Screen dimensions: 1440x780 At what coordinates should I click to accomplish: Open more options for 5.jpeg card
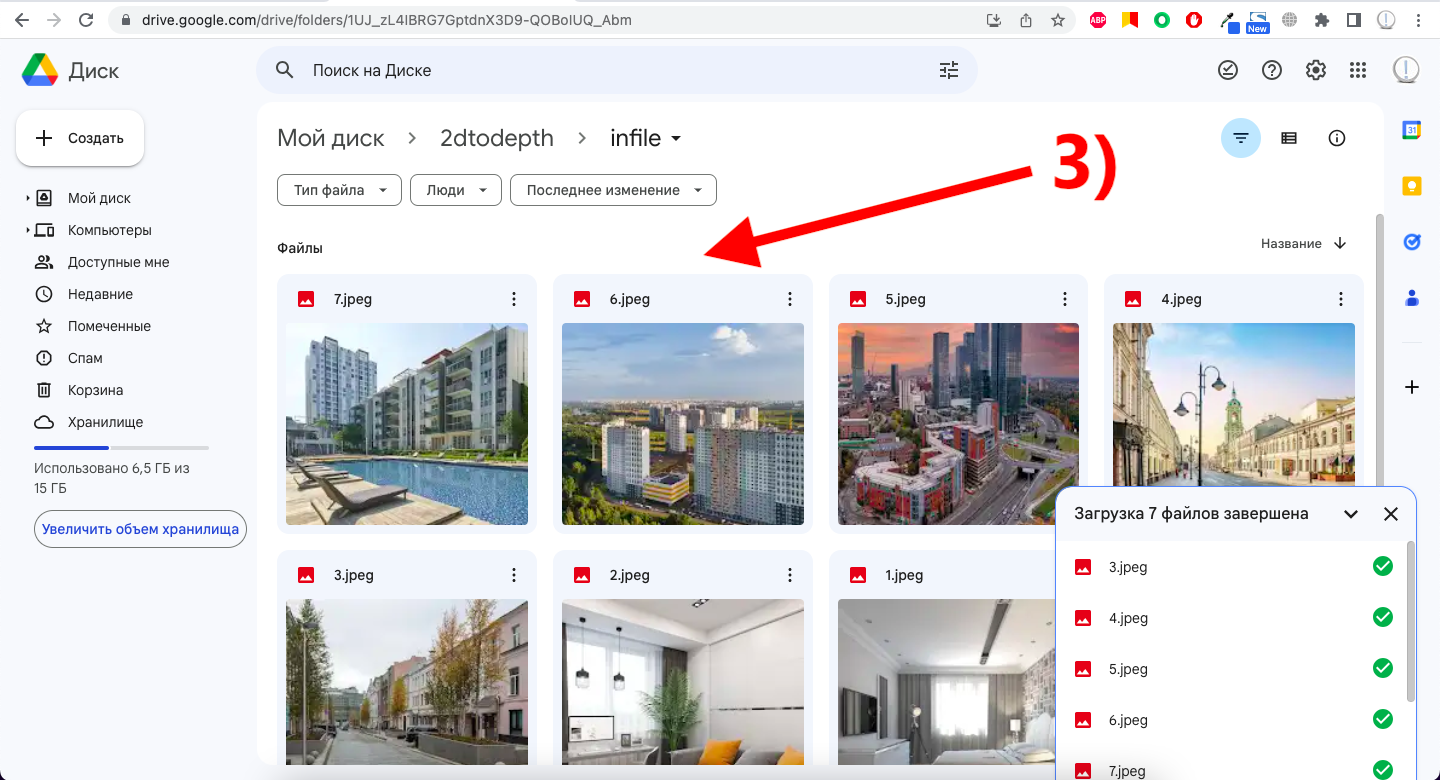tap(1065, 299)
